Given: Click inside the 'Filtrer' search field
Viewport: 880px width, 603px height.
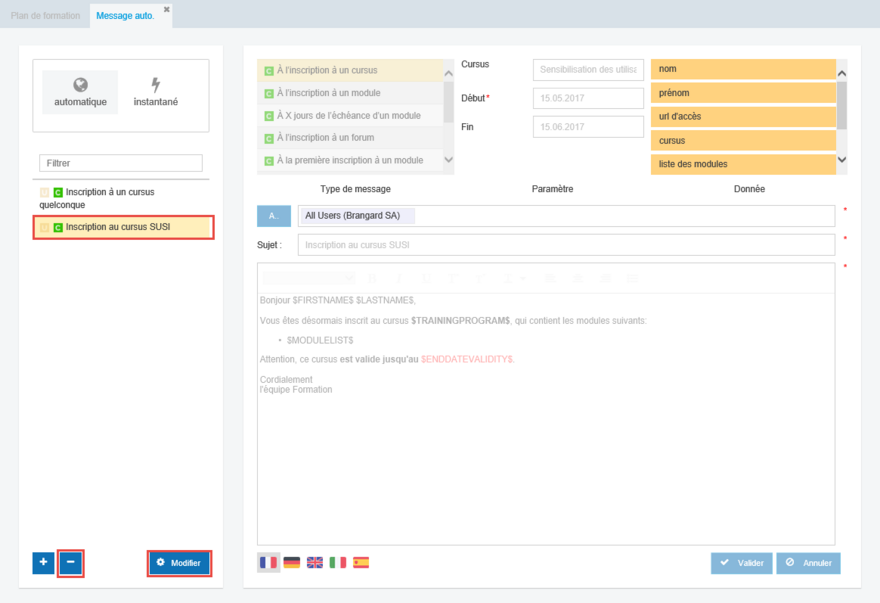Looking at the screenshot, I should (120, 162).
